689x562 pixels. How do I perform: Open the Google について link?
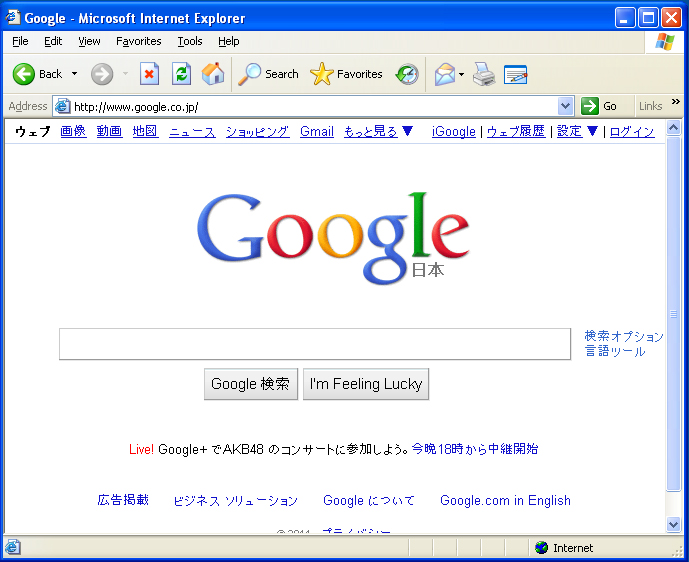click(x=369, y=500)
